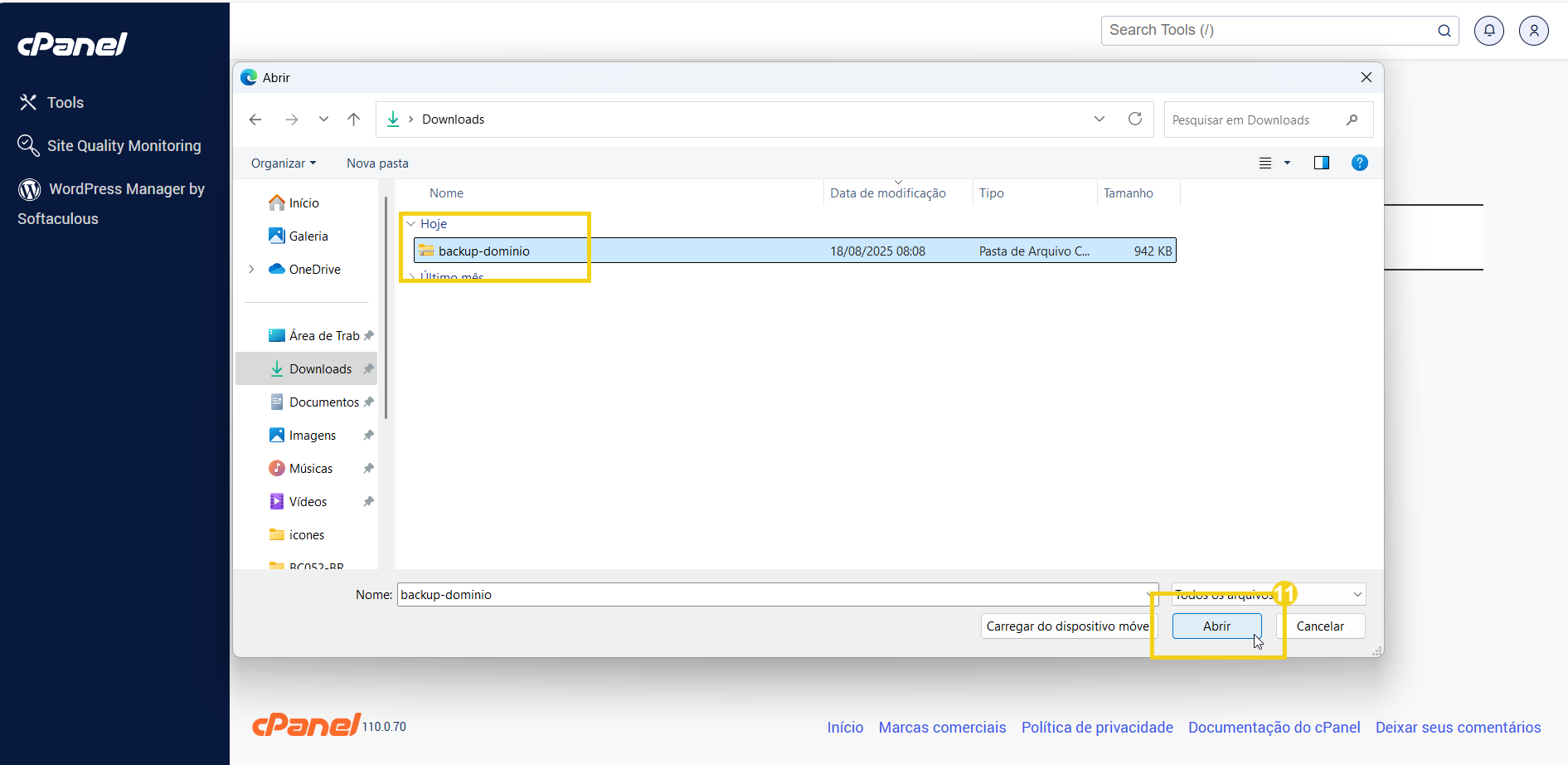Sort by the Tipo column header
This screenshot has width=1568, height=765.
[x=992, y=193]
